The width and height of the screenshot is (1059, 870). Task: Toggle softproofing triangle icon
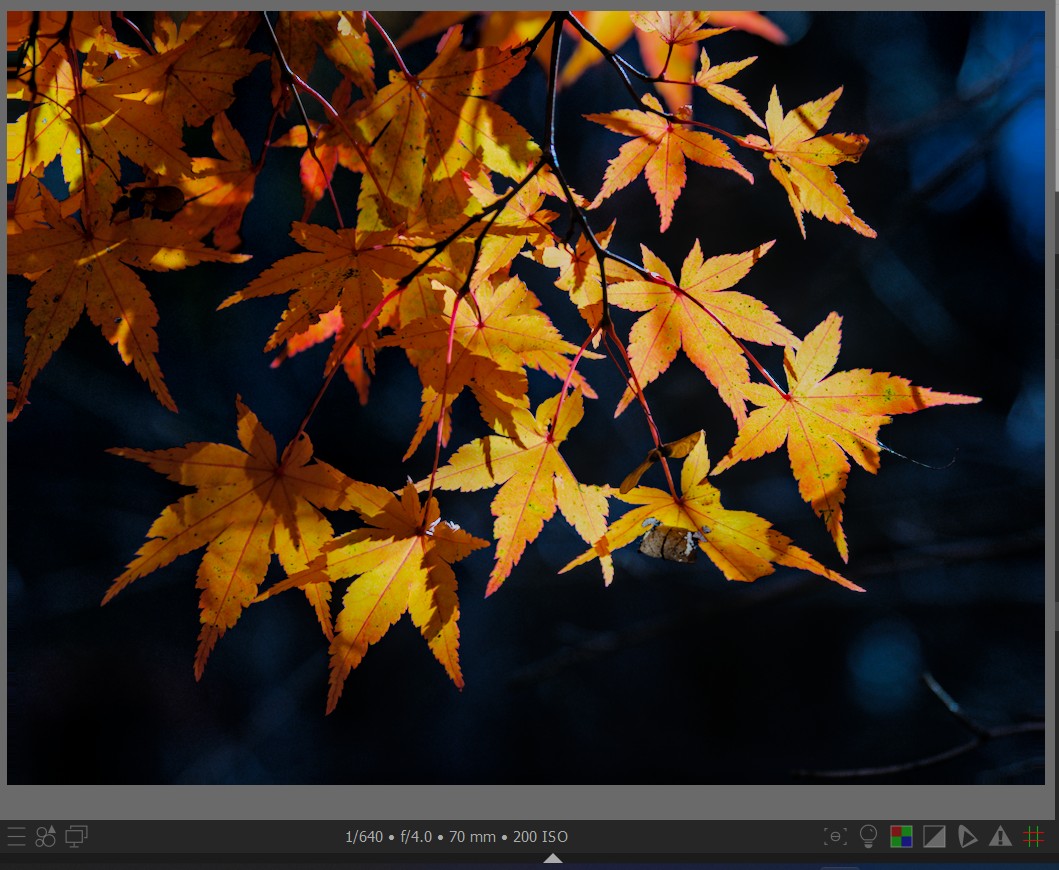(x=967, y=836)
